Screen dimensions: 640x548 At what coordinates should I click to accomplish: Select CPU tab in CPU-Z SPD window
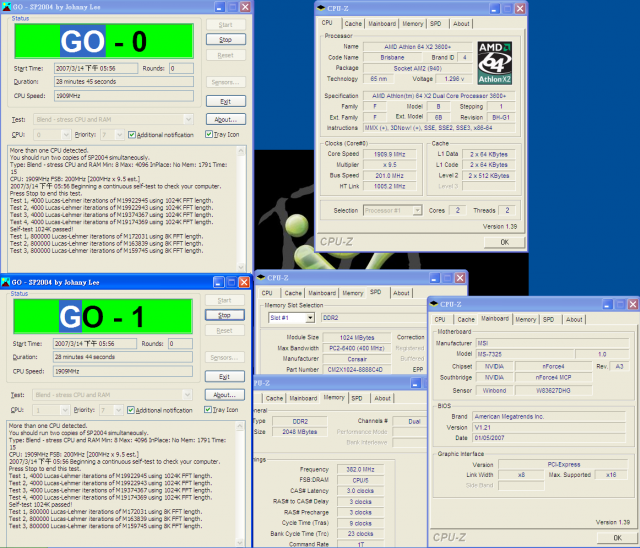click(267, 293)
